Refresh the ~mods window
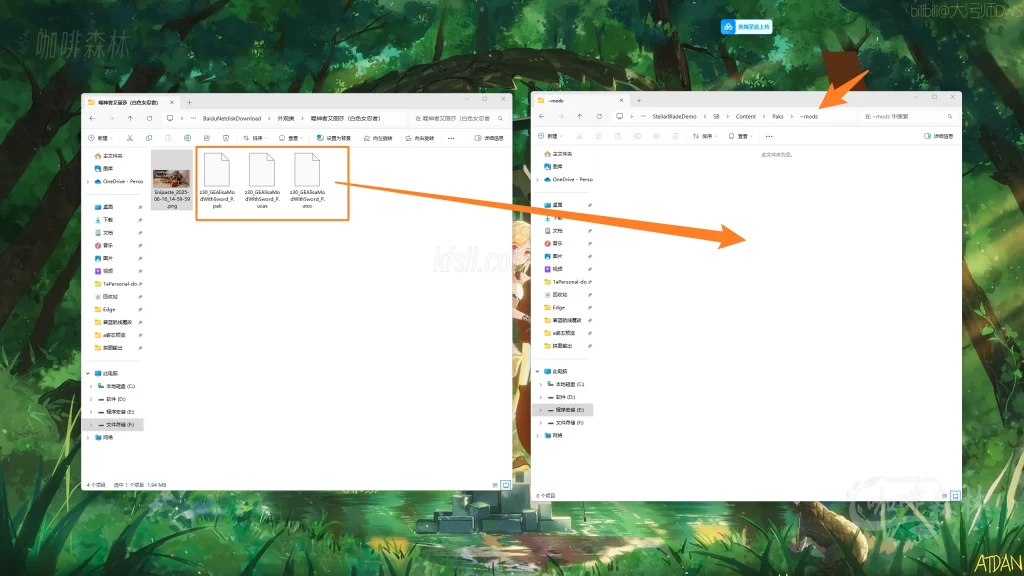The width and height of the screenshot is (1024, 576). click(x=599, y=116)
